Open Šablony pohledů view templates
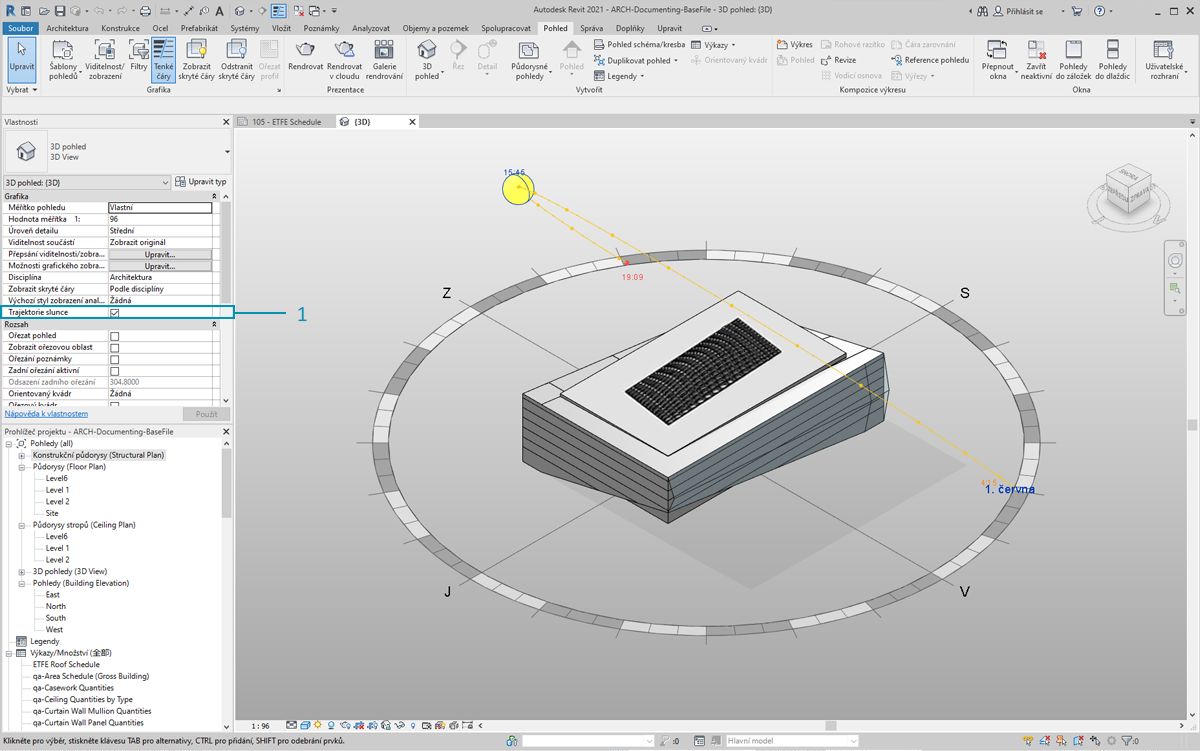This screenshot has width=1200, height=751. click(63, 59)
